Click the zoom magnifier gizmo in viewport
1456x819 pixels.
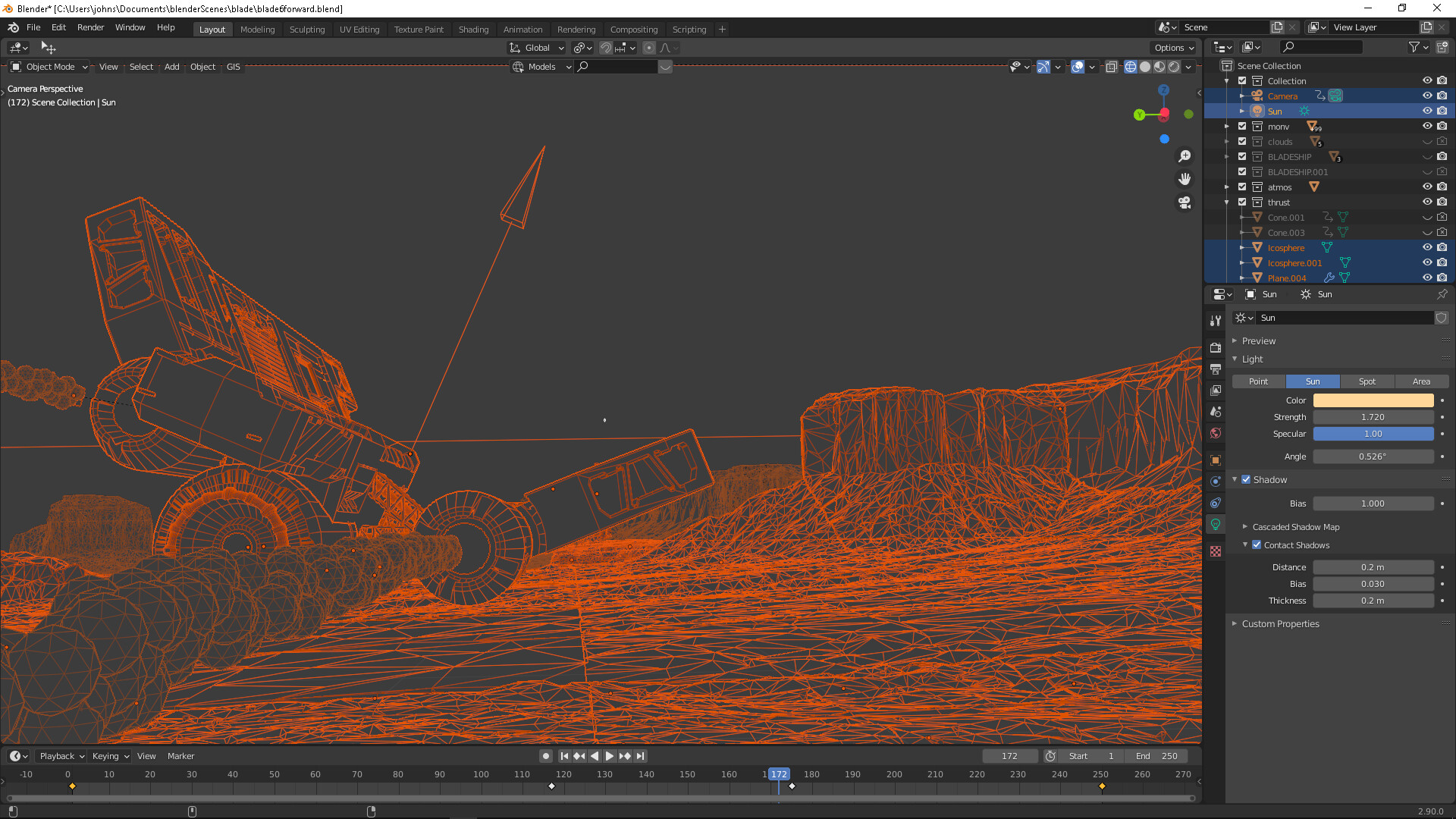pyautogui.click(x=1185, y=156)
